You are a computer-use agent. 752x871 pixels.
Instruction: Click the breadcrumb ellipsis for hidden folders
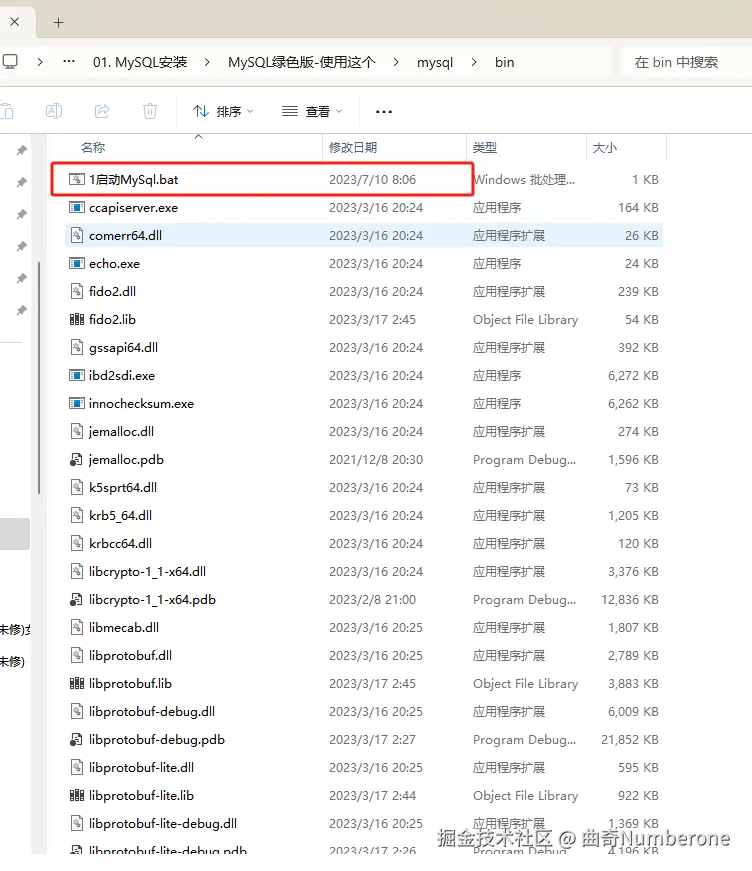[x=69, y=62]
